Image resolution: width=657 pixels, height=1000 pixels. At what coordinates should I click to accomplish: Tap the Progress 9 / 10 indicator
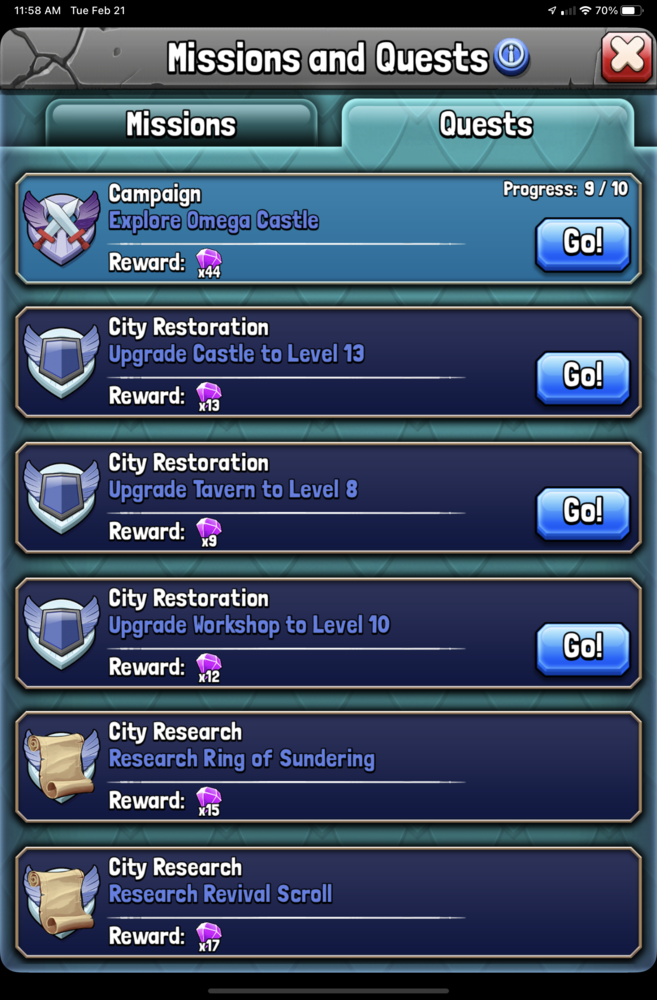tap(565, 189)
